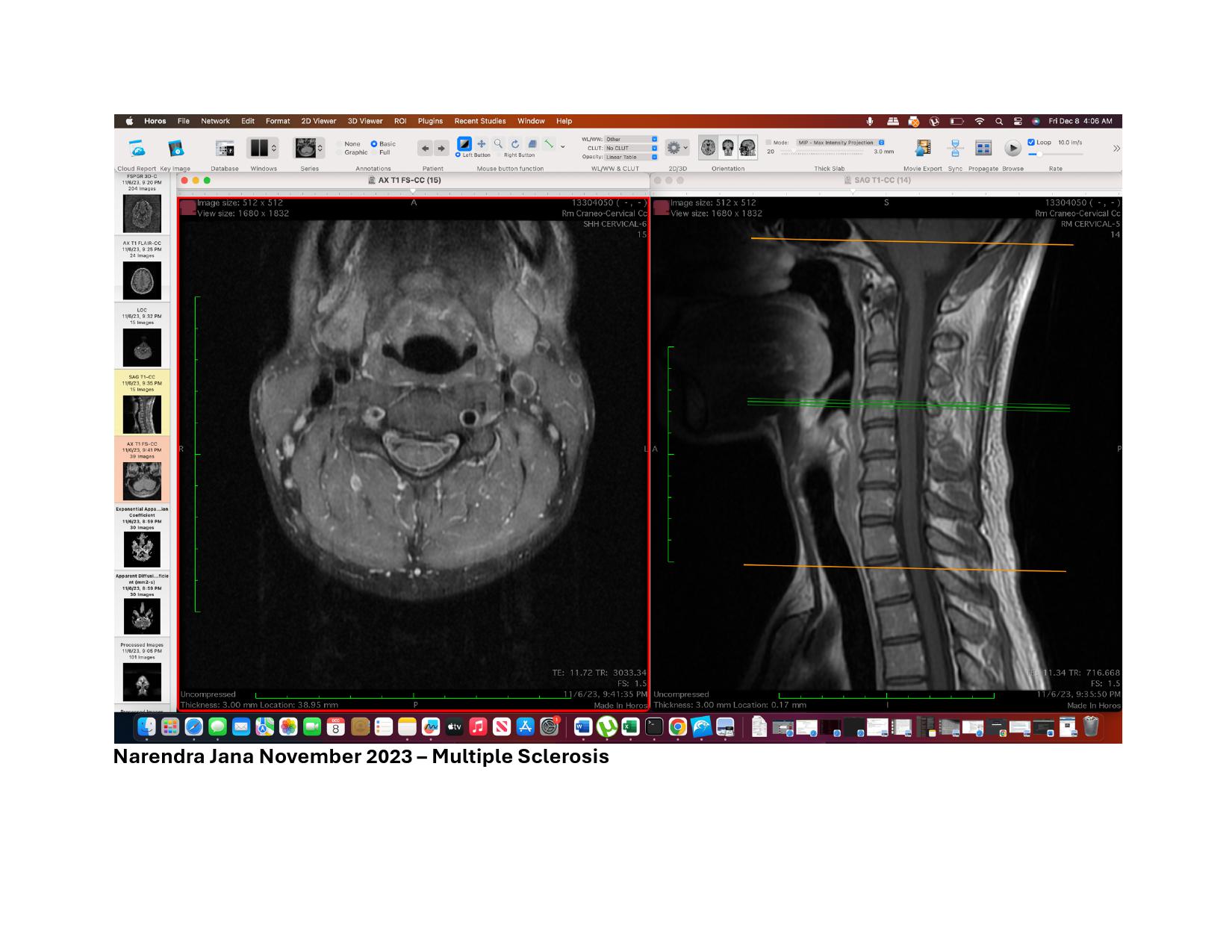
Task: Select the zoom magnifier mouse tool
Action: click(498, 144)
